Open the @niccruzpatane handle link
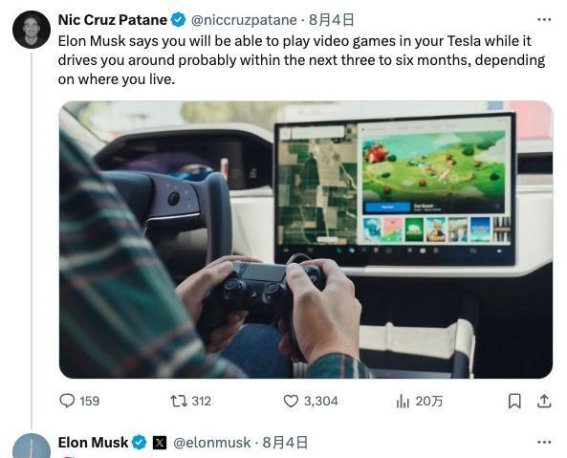This screenshot has width=567, height=458. pyautogui.click(x=243, y=20)
